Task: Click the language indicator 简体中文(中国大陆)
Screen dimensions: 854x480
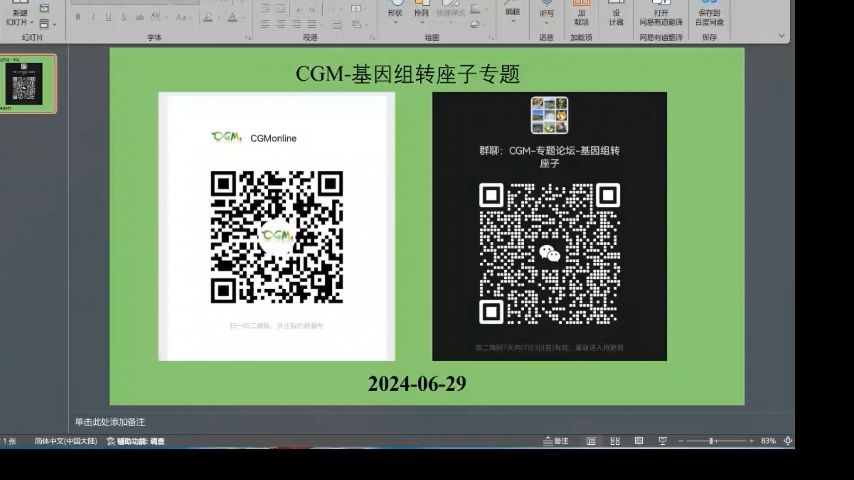Action: click(x=66, y=441)
